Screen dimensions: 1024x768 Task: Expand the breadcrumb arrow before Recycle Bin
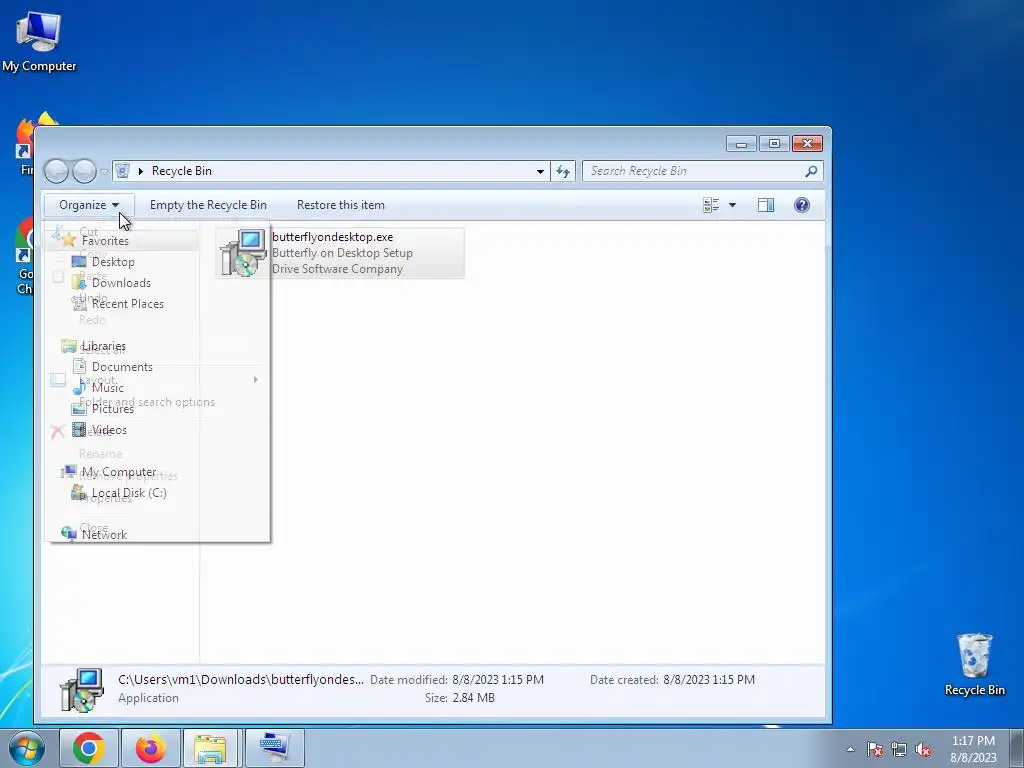coord(140,171)
